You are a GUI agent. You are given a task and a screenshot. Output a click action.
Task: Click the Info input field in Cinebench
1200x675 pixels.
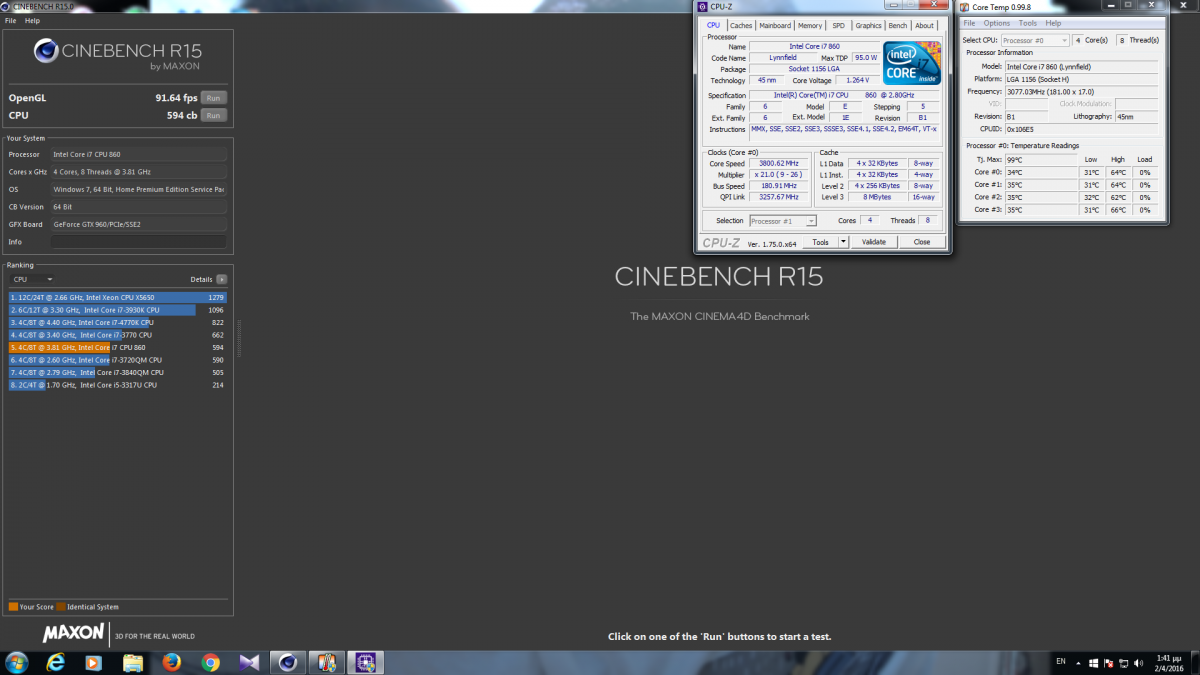click(138, 242)
